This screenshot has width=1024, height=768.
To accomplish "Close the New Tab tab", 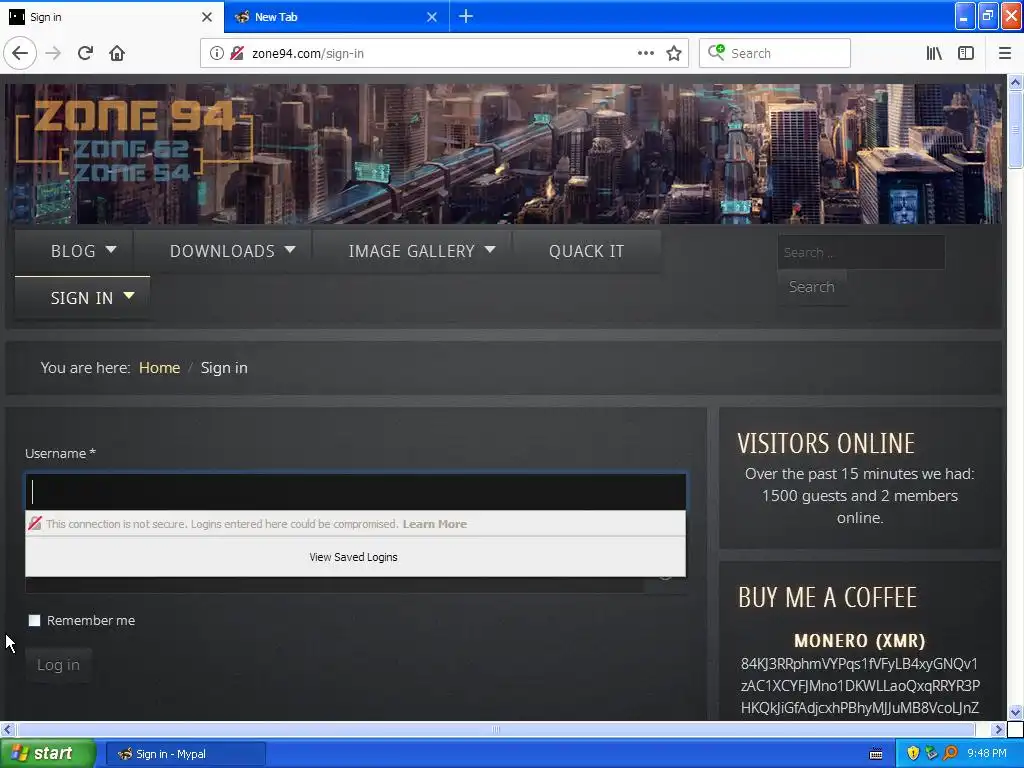I will (x=432, y=17).
